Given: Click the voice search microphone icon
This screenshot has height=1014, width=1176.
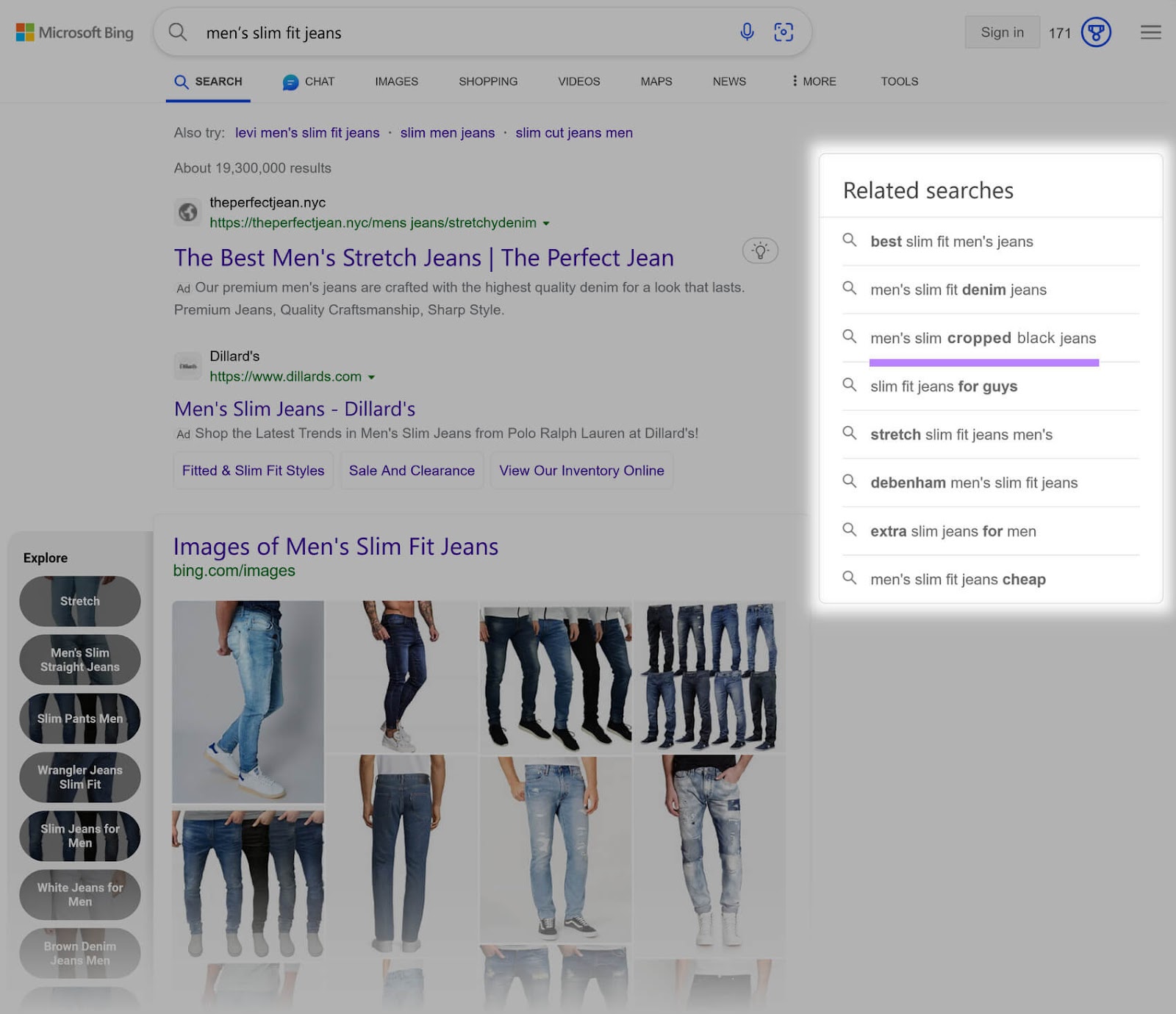Looking at the screenshot, I should [747, 32].
